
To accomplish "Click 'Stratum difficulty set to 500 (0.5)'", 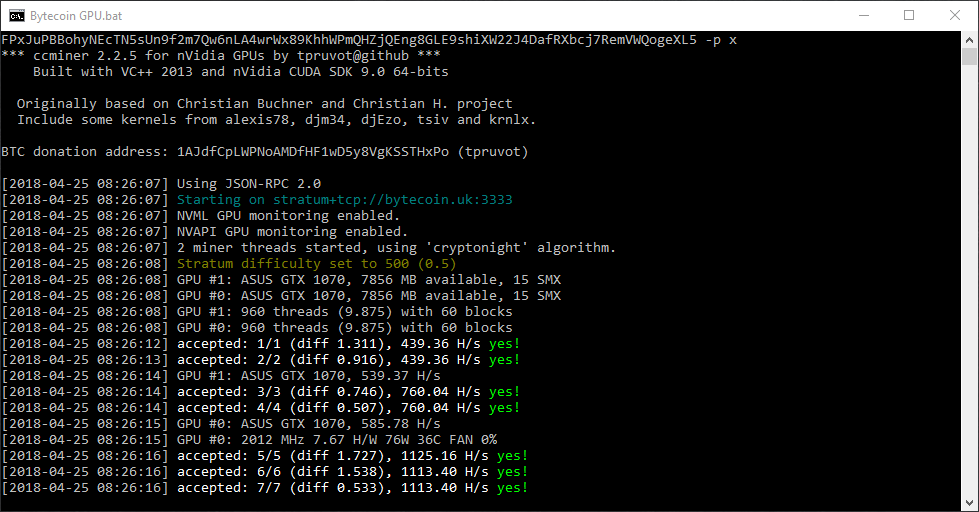I will coord(317,264).
